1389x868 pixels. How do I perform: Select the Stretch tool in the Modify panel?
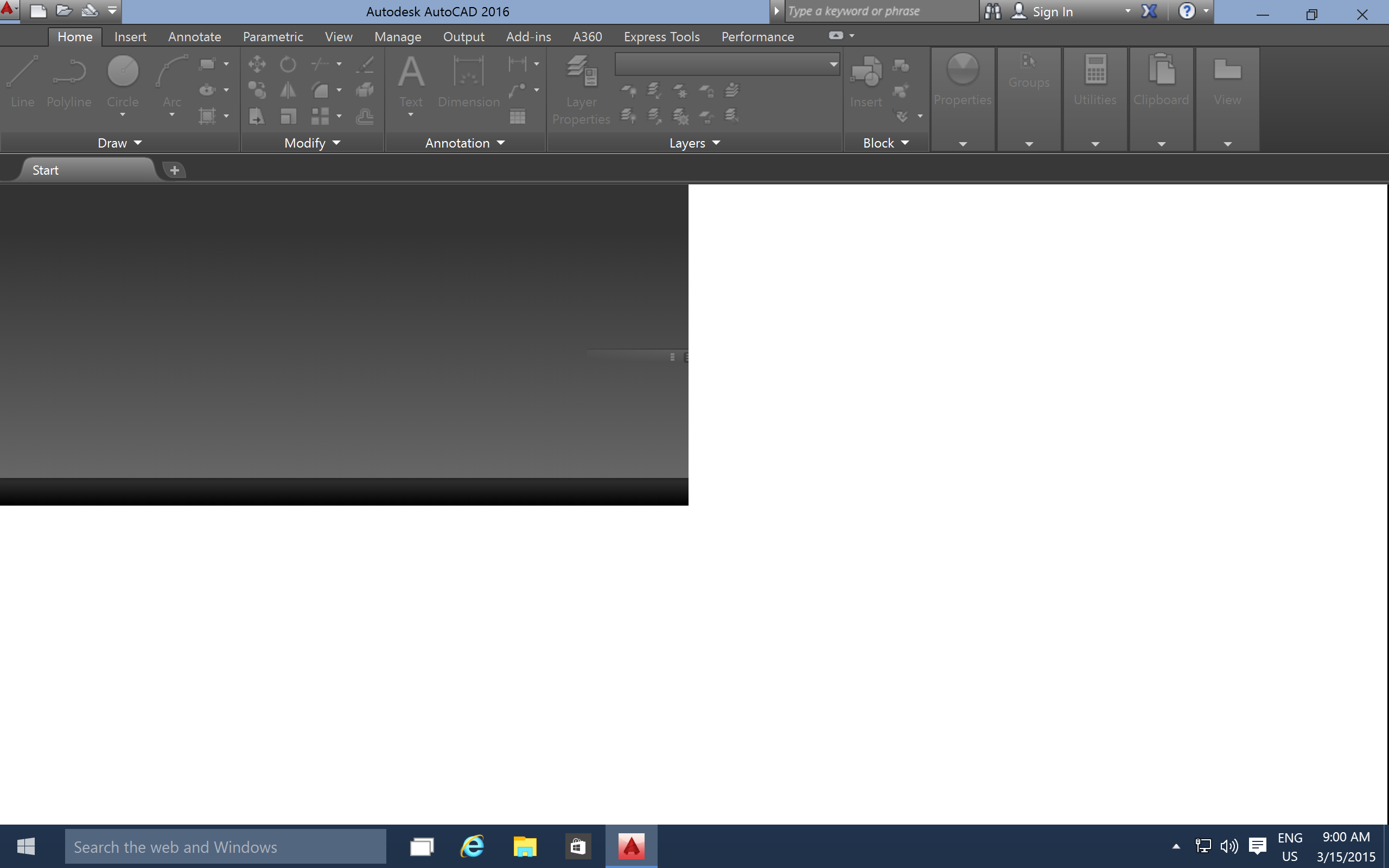coord(257,117)
